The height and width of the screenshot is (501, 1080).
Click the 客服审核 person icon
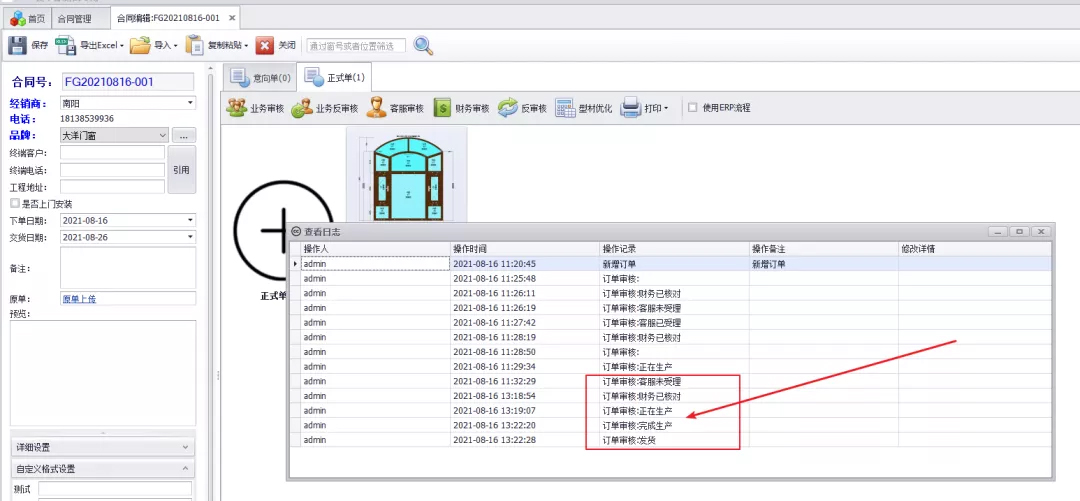point(376,108)
